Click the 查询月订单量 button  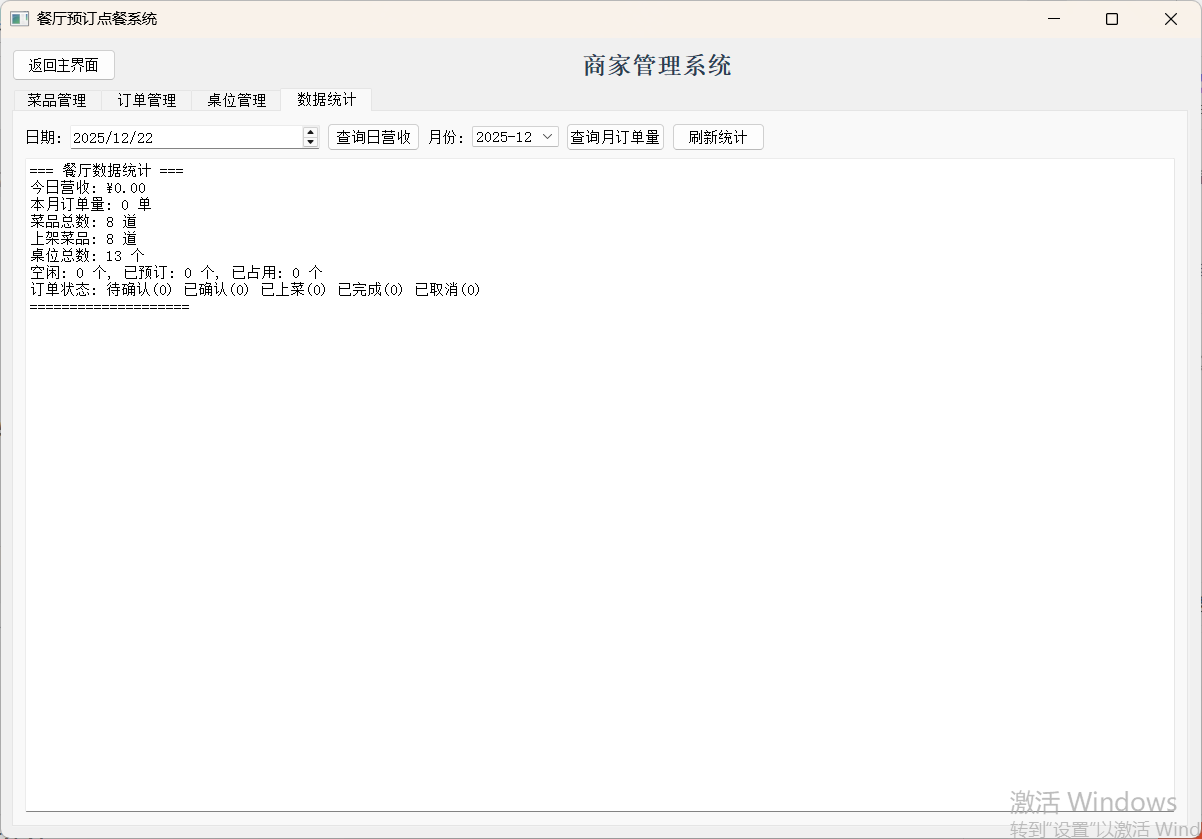[615, 137]
